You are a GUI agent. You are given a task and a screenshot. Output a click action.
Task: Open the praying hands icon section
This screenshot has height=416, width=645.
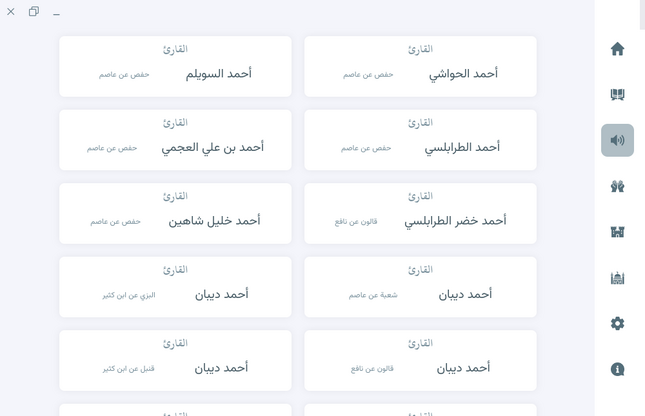(617, 187)
